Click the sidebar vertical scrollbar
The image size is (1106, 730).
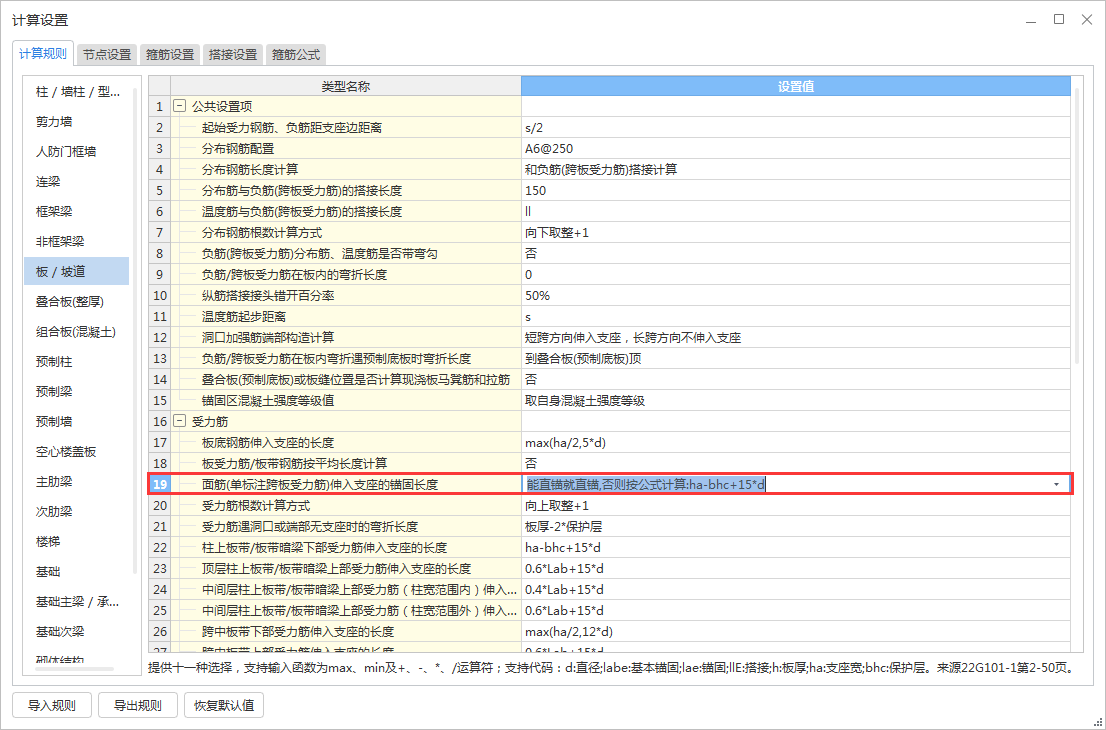[x=135, y=329]
